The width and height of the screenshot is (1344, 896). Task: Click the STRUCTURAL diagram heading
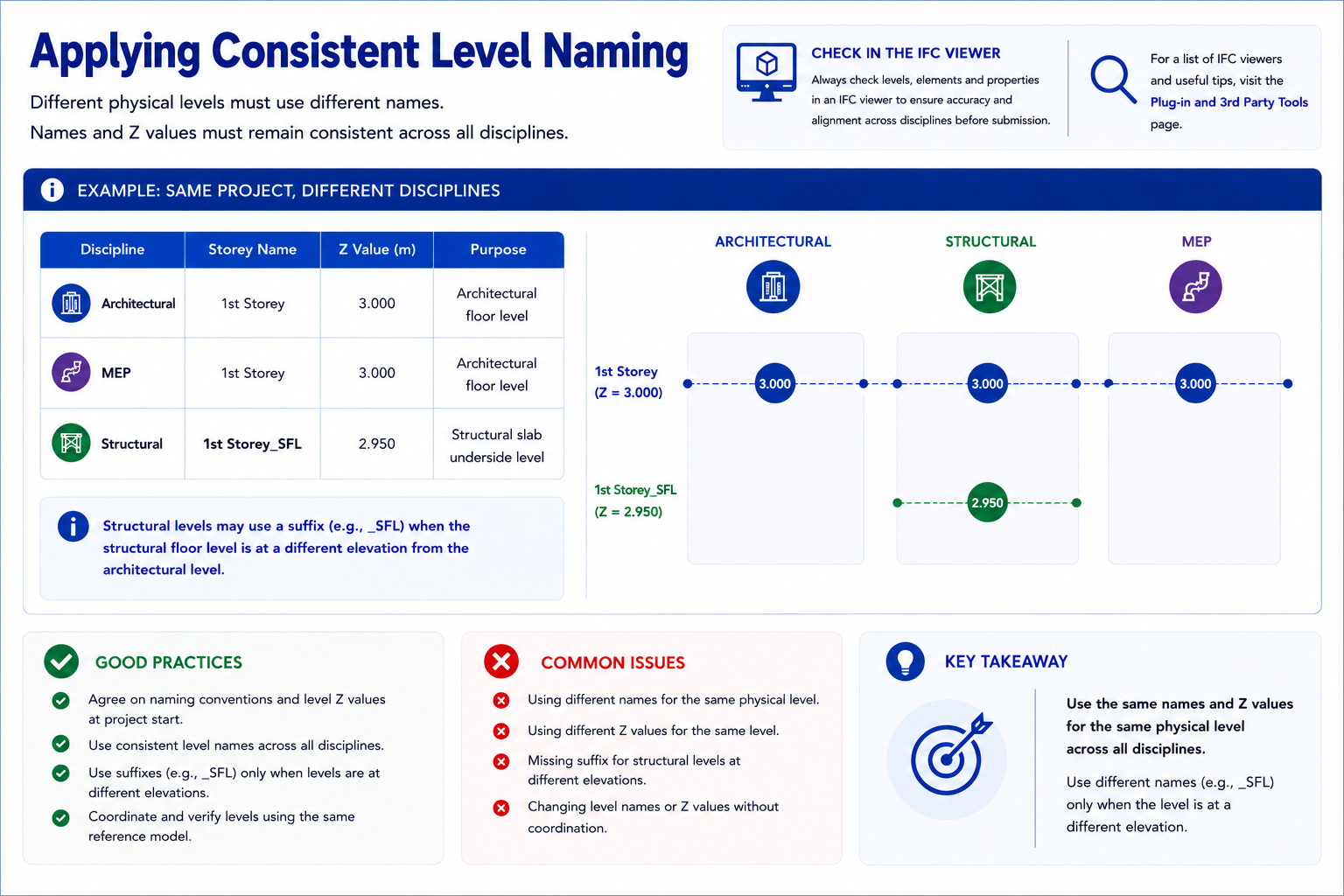pos(990,241)
